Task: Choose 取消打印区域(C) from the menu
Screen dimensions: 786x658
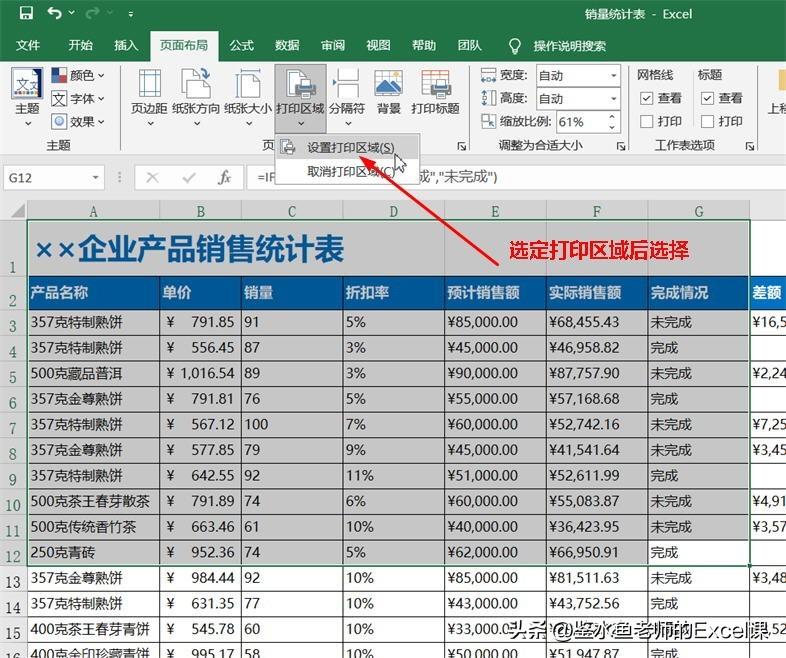Action: tap(347, 172)
